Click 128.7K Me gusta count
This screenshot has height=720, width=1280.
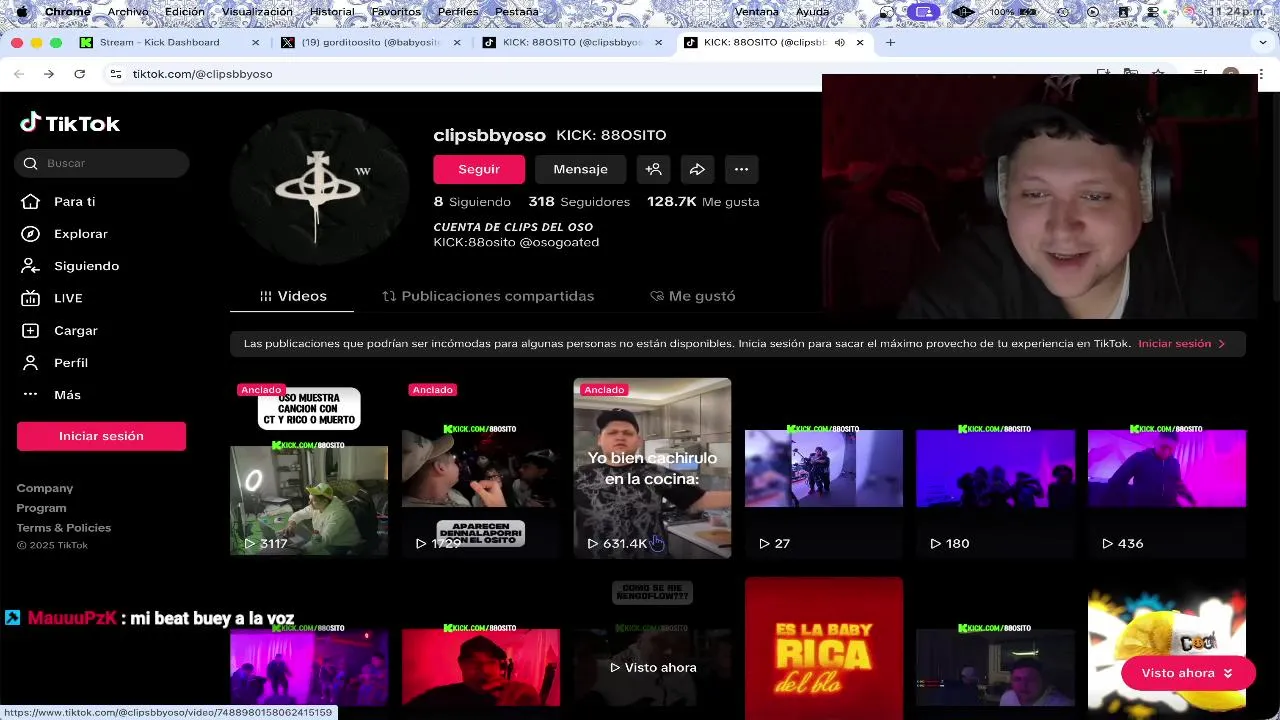pyautogui.click(x=703, y=201)
